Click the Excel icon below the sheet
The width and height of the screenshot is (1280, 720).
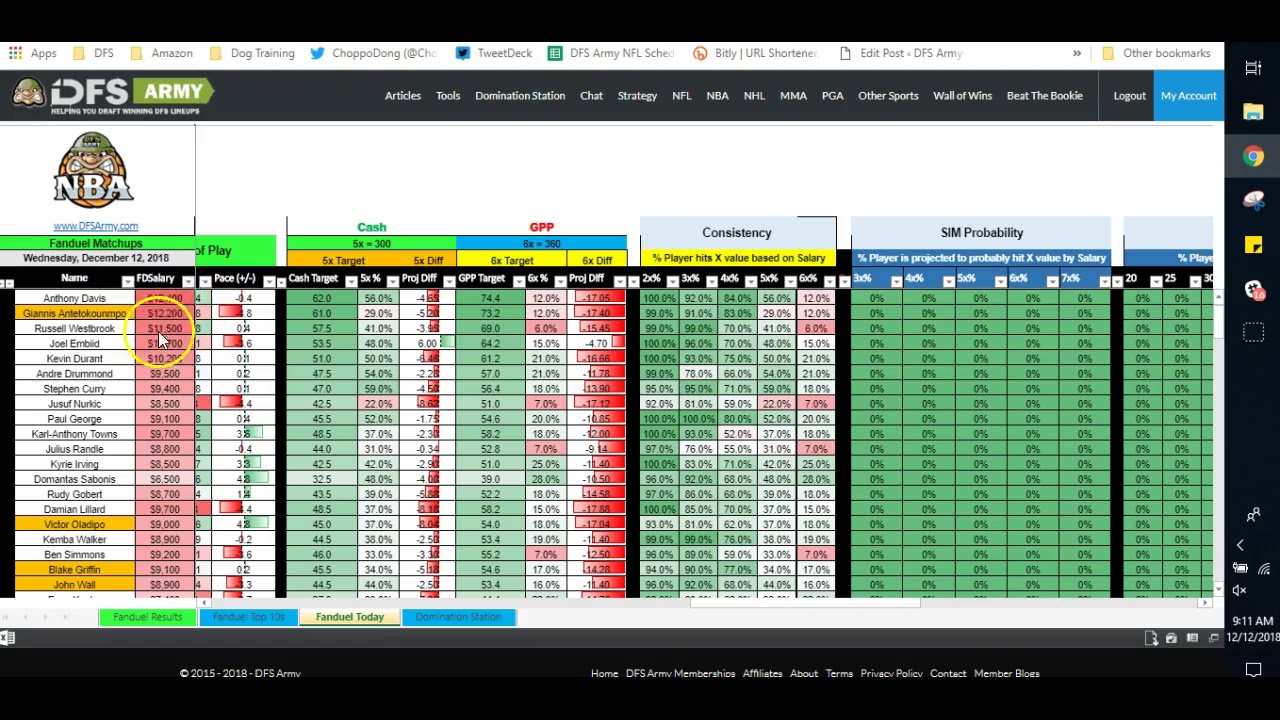click(6, 638)
